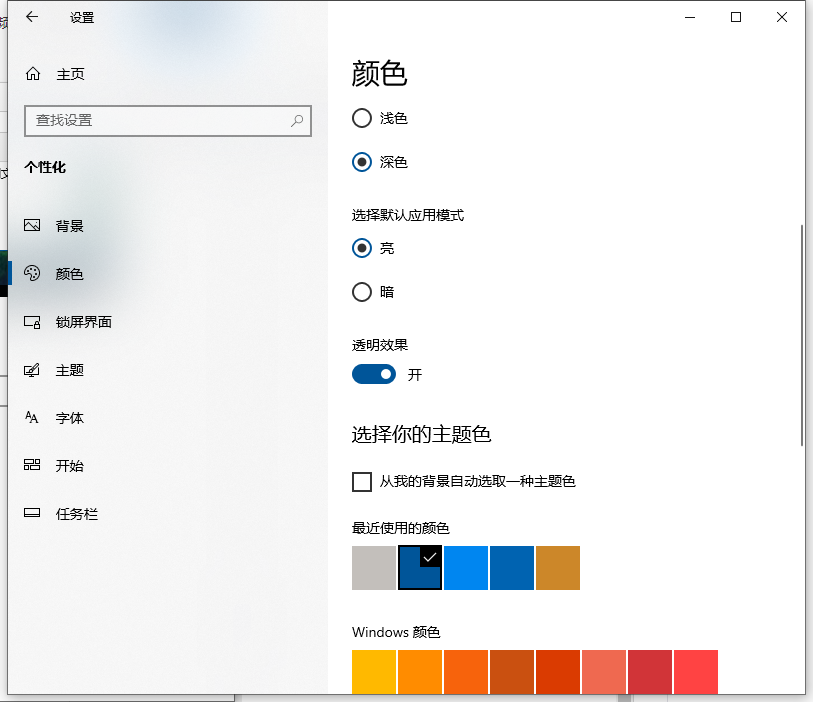Select the 暗 (Dark) default app mode
813x702 pixels.
(x=361, y=292)
